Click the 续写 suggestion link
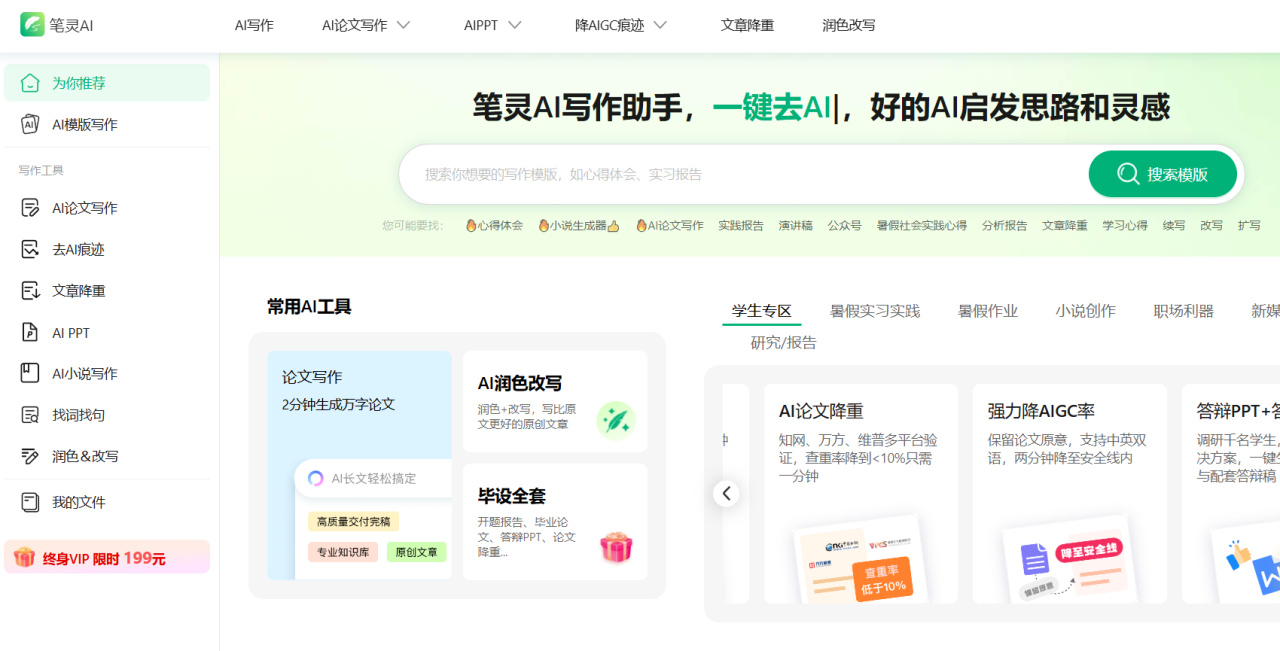 (1174, 226)
